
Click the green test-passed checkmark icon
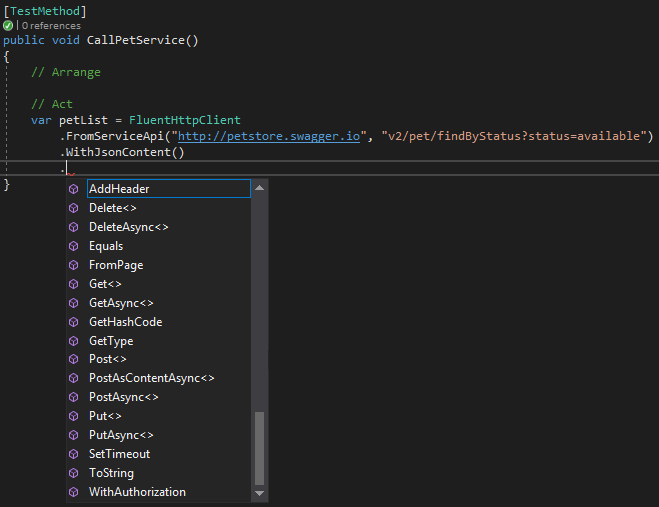coord(8,26)
